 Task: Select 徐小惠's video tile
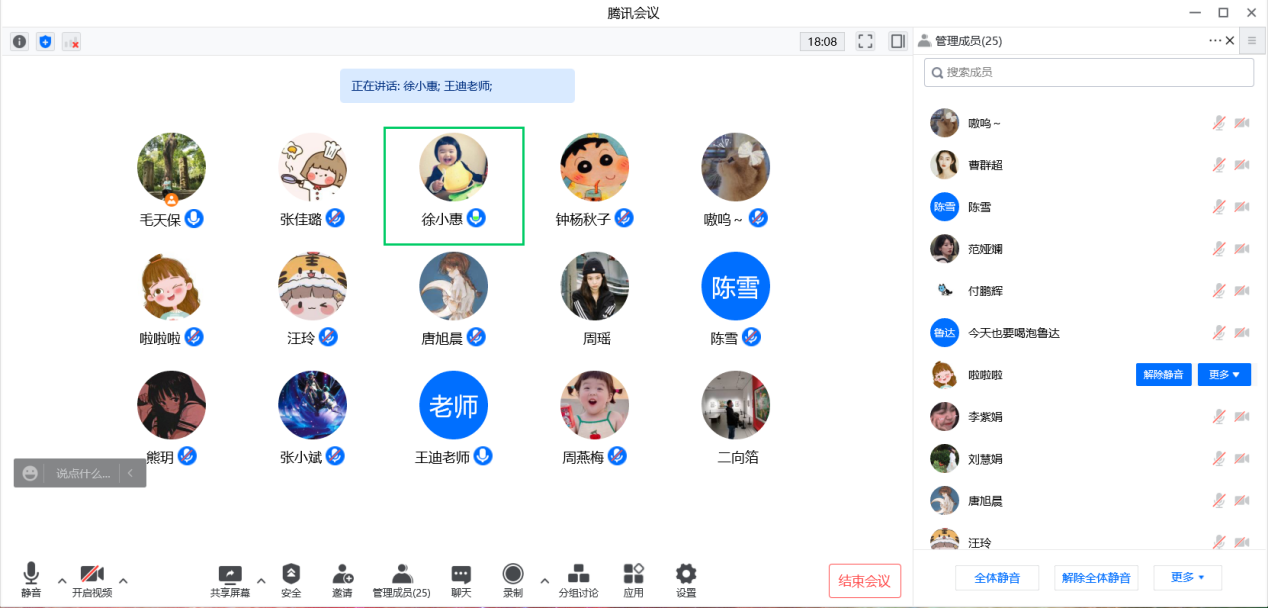click(x=454, y=185)
